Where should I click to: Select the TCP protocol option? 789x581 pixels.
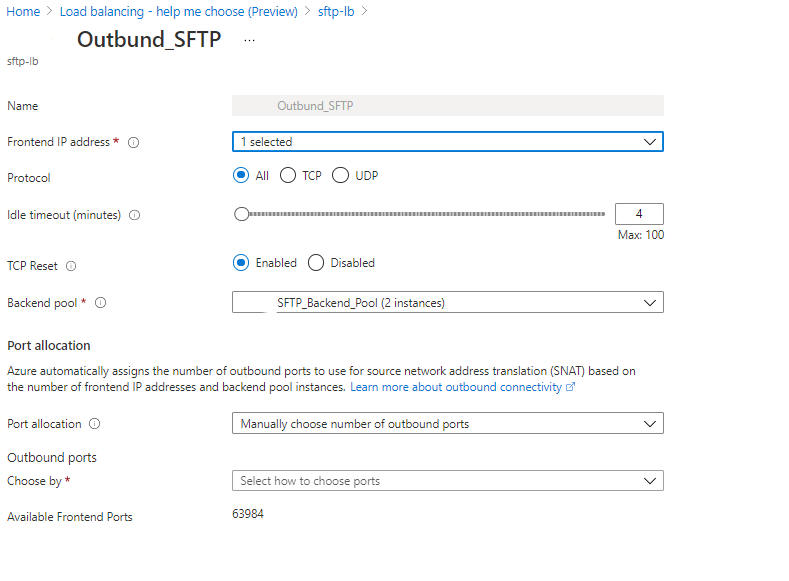tap(288, 176)
